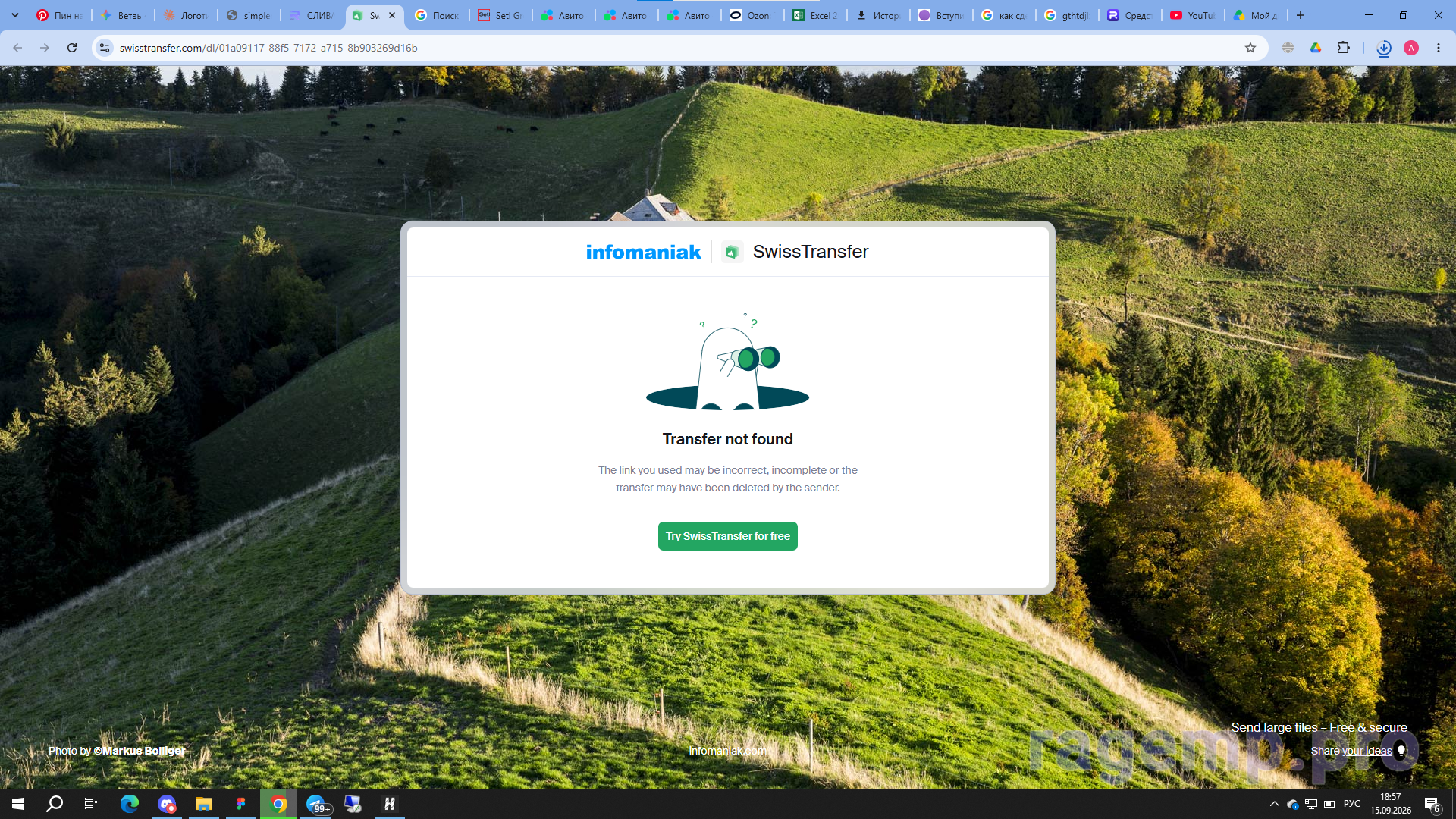Click the Try SwissTransfer for free button
Image resolution: width=1456 pixels, height=819 pixels.
727,536
